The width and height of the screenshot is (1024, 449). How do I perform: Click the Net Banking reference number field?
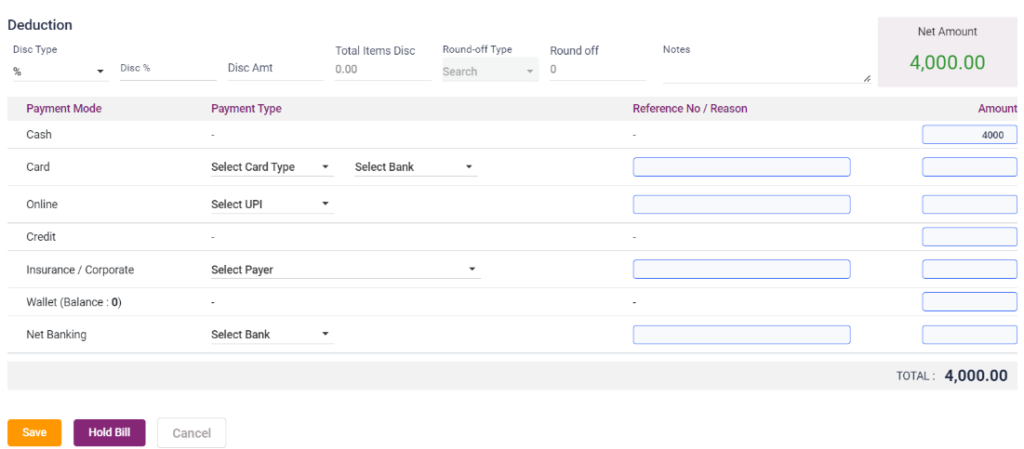pos(741,334)
